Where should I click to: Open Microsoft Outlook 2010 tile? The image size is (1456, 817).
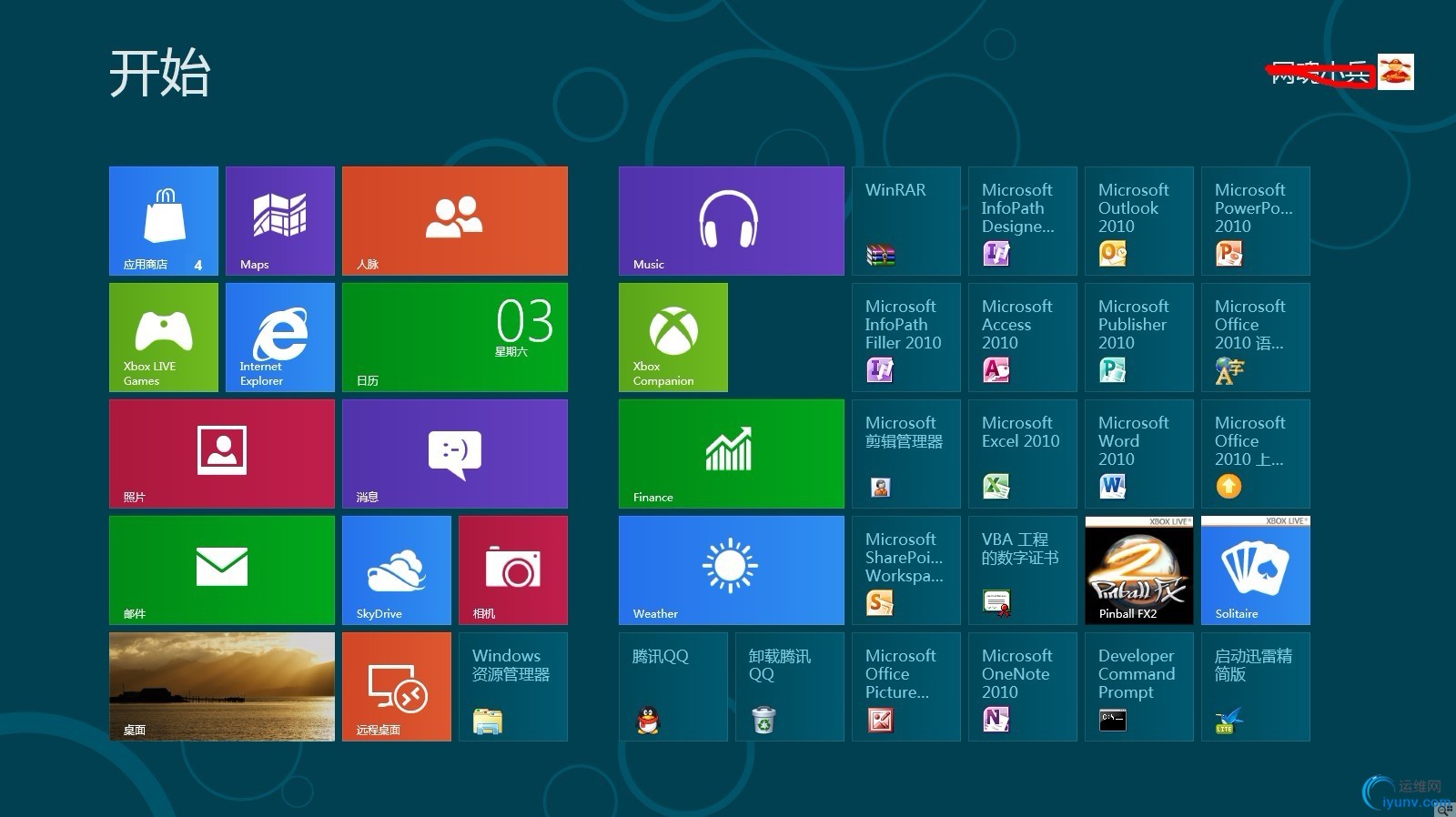point(1139,221)
